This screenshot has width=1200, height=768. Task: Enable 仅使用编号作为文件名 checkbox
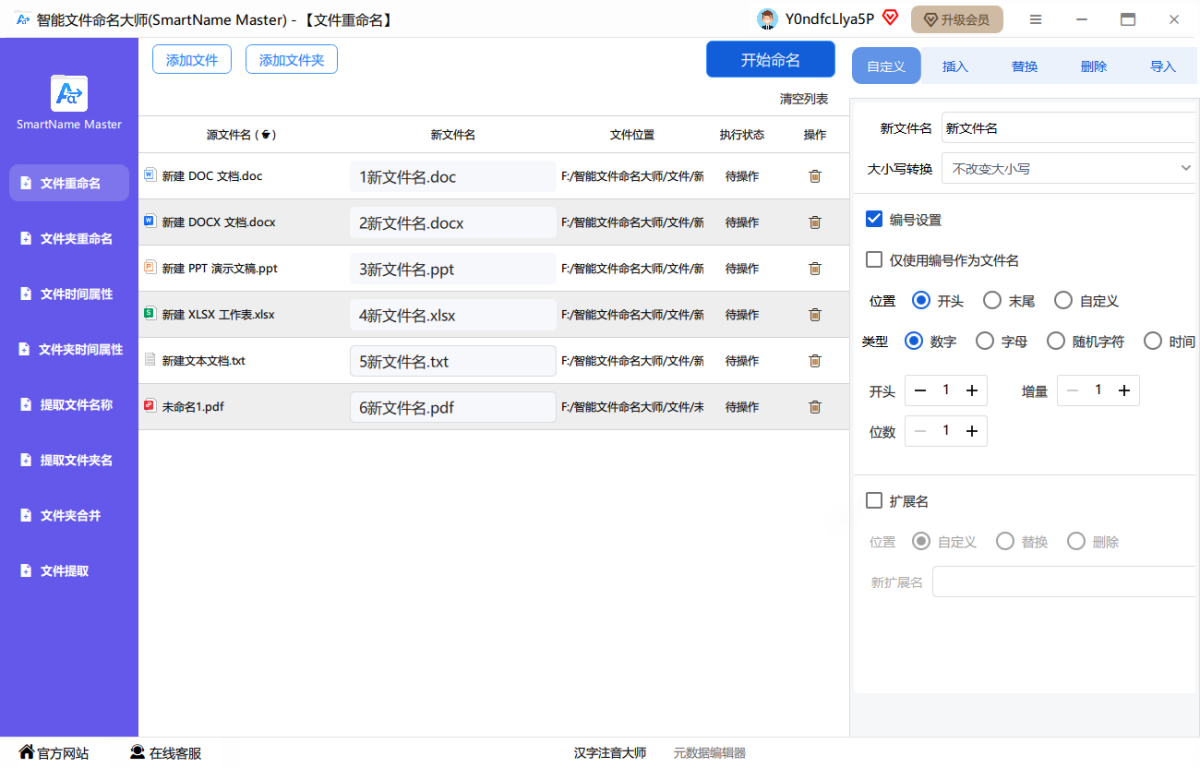tap(874, 260)
